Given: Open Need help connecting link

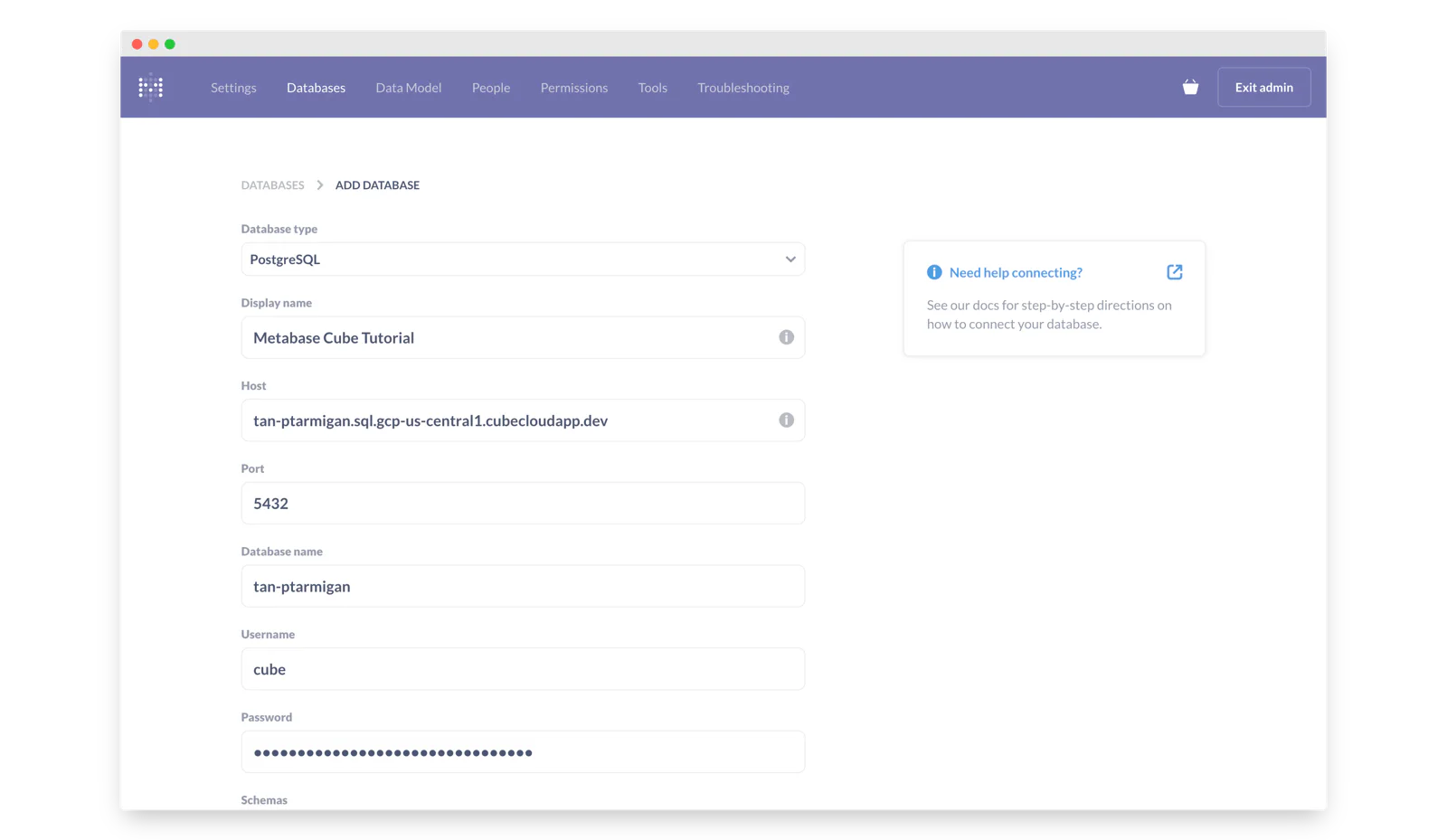Looking at the screenshot, I should [x=1016, y=272].
